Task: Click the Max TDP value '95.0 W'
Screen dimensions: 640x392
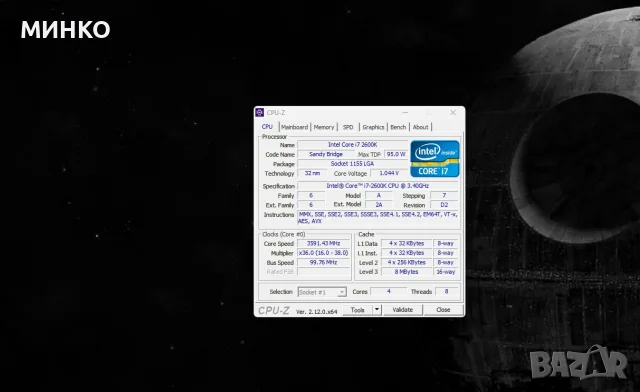Action: [x=396, y=154]
